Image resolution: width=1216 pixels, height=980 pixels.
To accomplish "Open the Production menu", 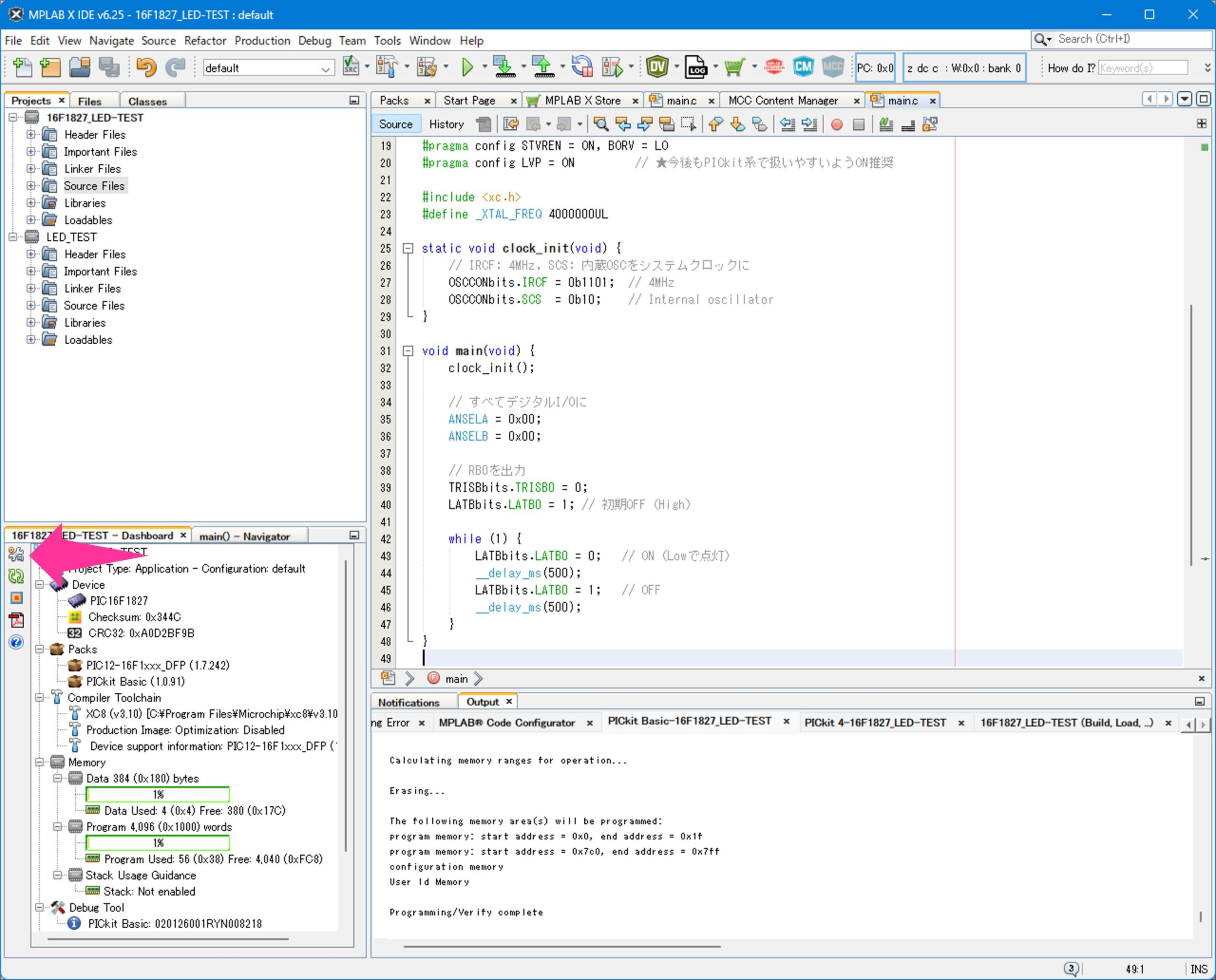I will pos(262,41).
